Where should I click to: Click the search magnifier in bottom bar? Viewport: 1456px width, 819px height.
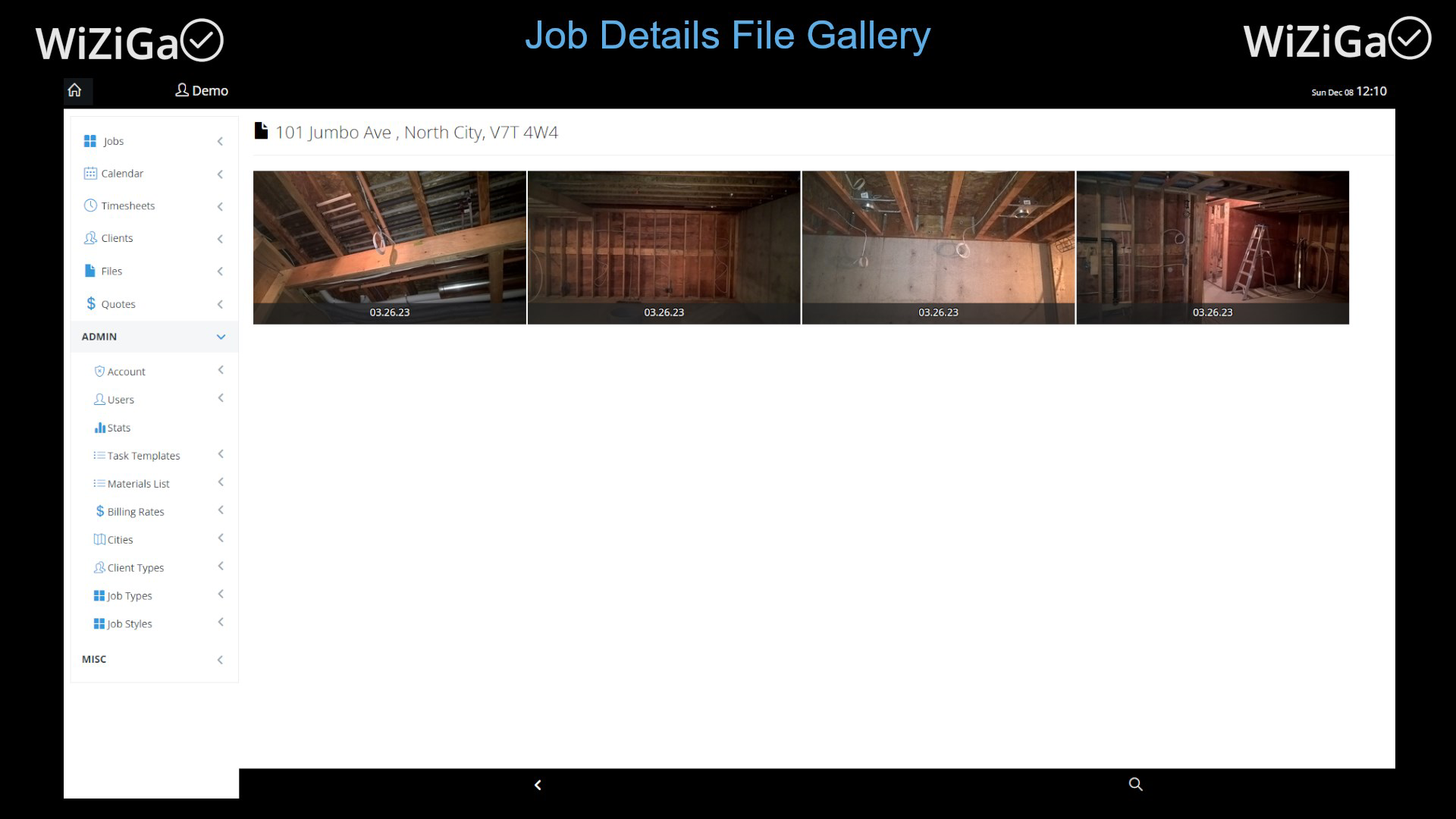pyautogui.click(x=1135, y=784)
